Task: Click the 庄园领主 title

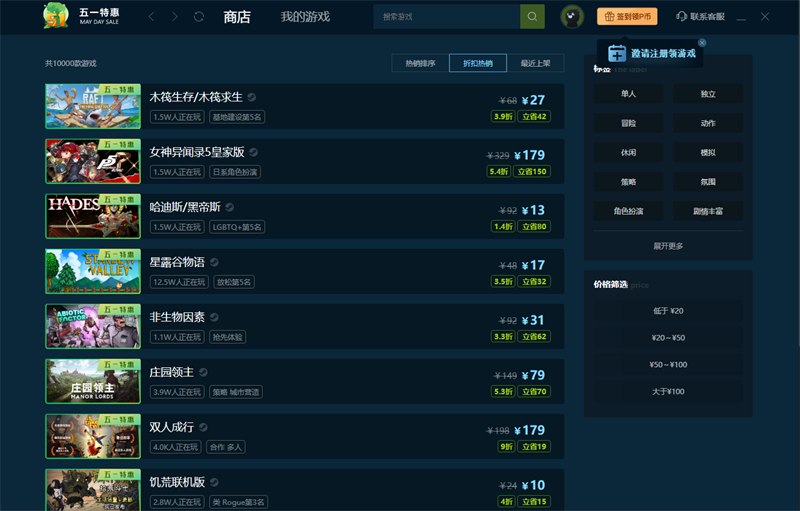Action: [171, 372]
